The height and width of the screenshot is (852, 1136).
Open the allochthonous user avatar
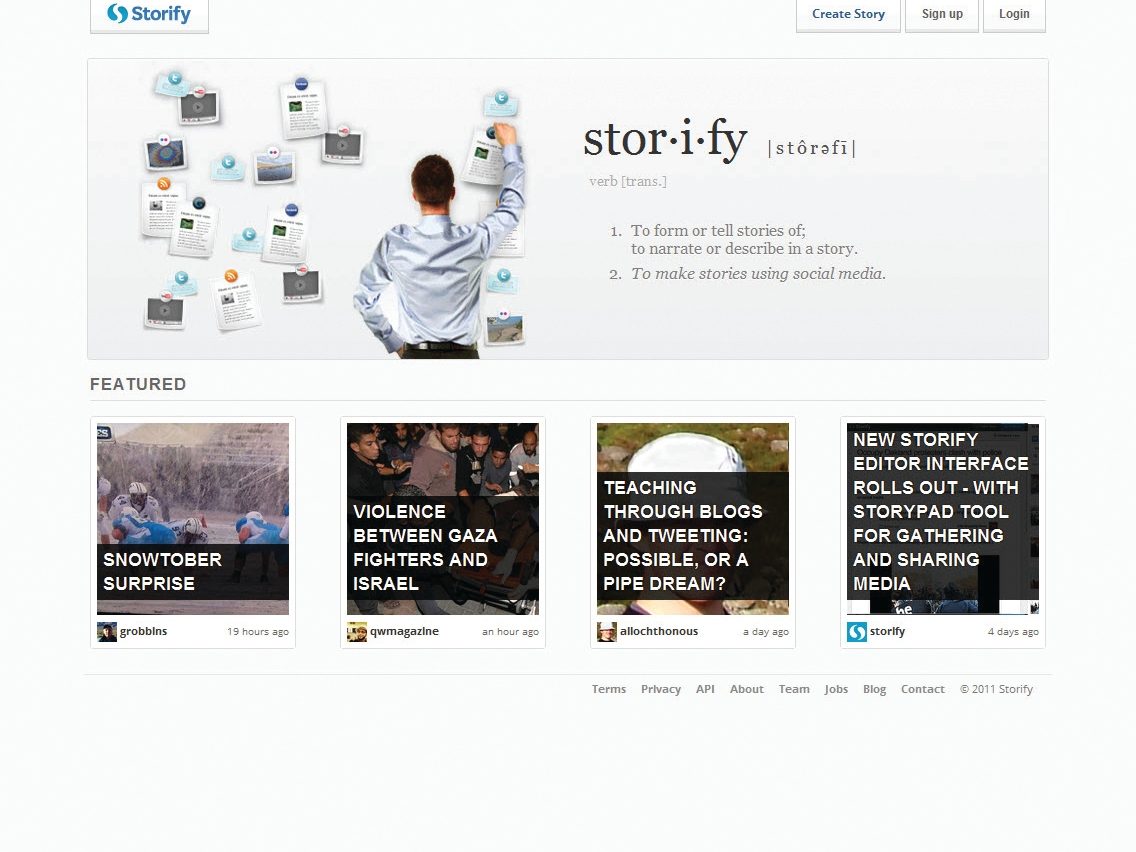[x=606, y=632]
